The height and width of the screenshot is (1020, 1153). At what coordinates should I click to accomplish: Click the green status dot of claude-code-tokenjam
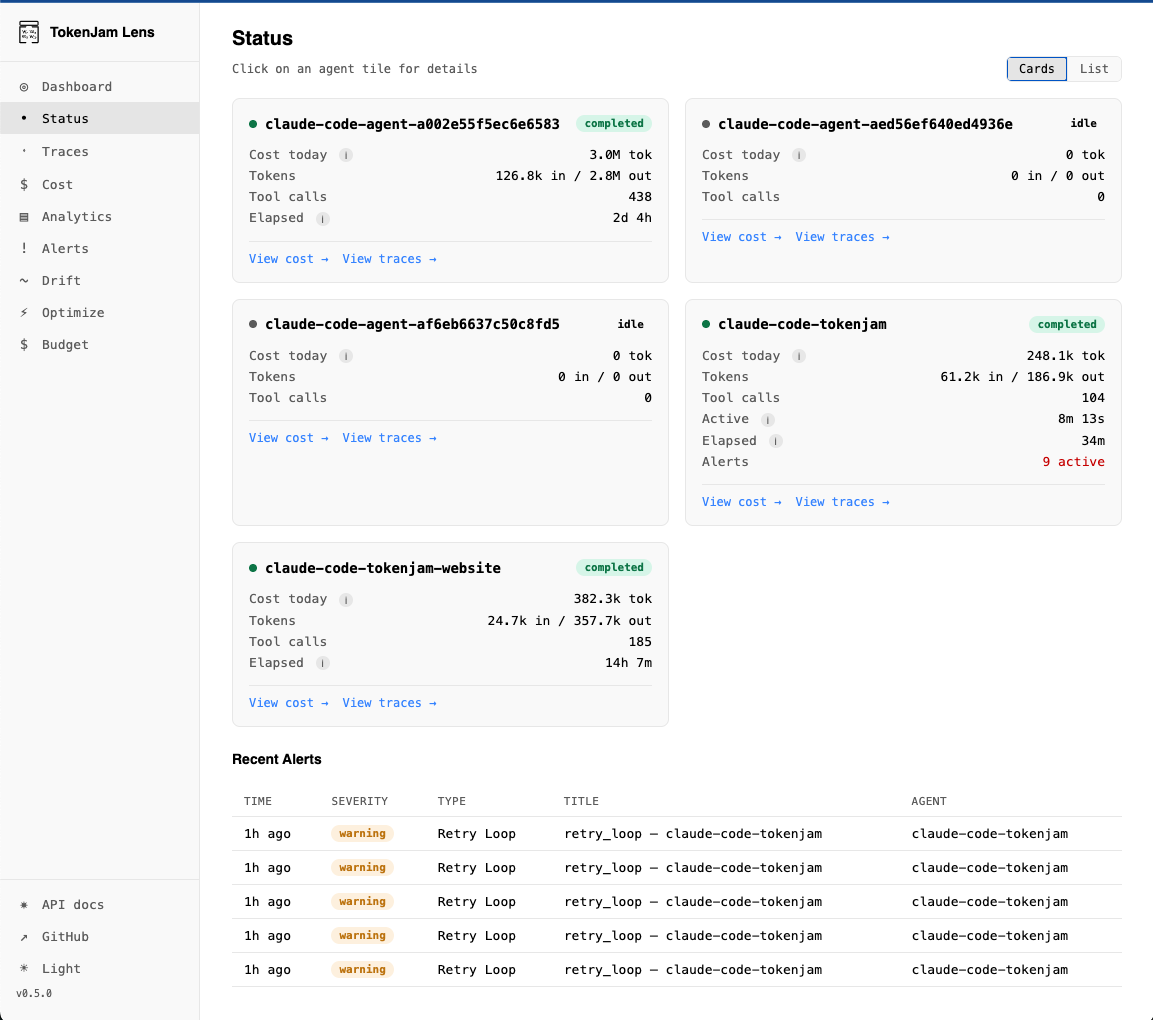pyautogui.click(x=706, y=324)
